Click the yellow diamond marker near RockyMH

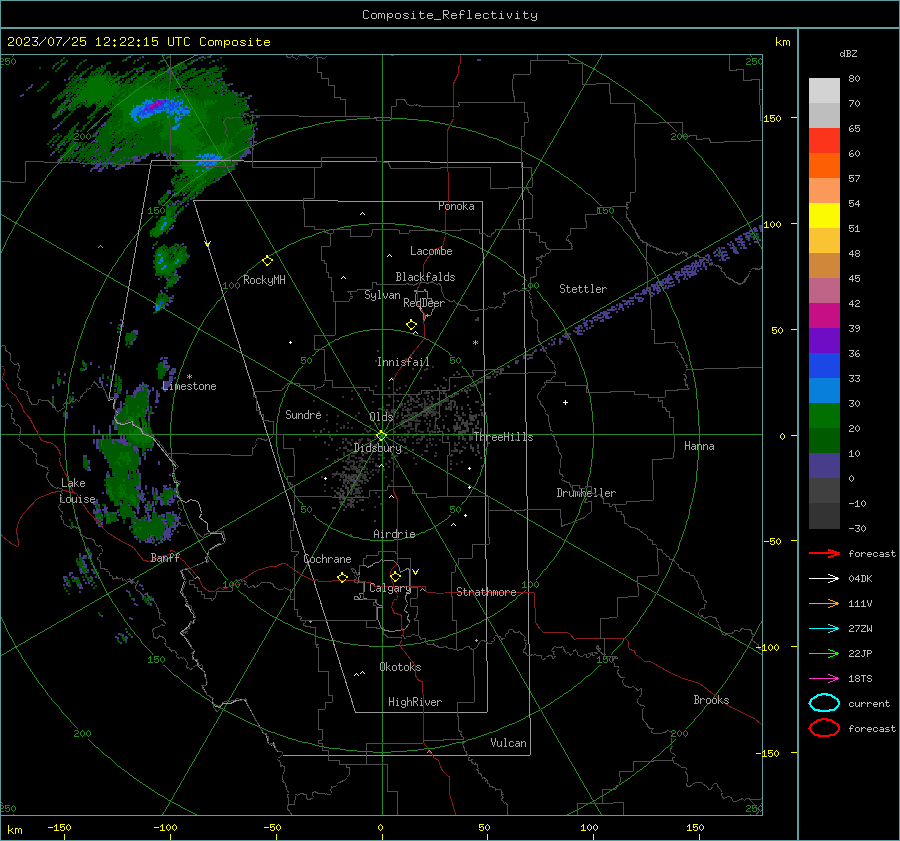point(267,261)
